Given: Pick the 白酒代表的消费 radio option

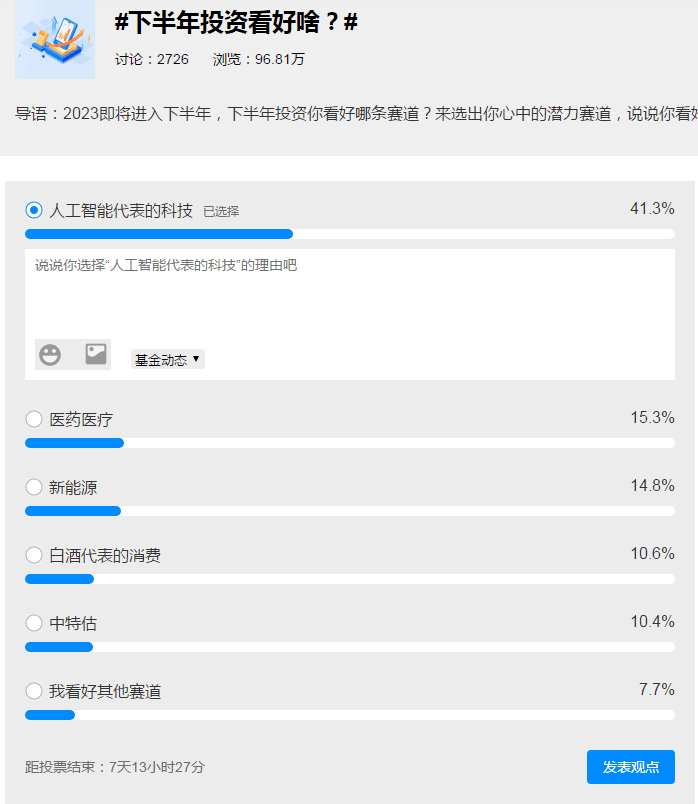Looking at the screenshot, I should [34, 555].
